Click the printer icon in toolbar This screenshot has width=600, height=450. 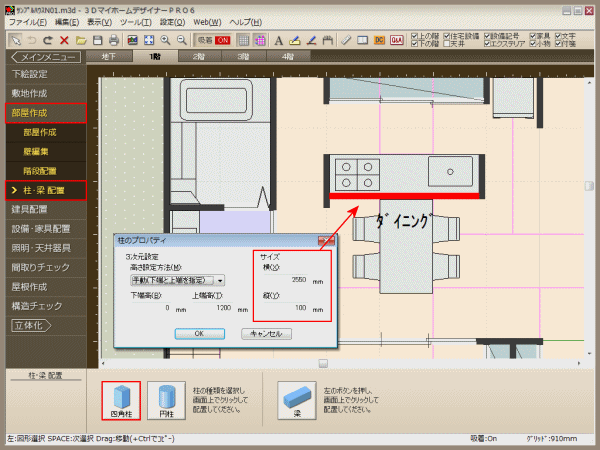pyautogui.click(x=114, y=40)
